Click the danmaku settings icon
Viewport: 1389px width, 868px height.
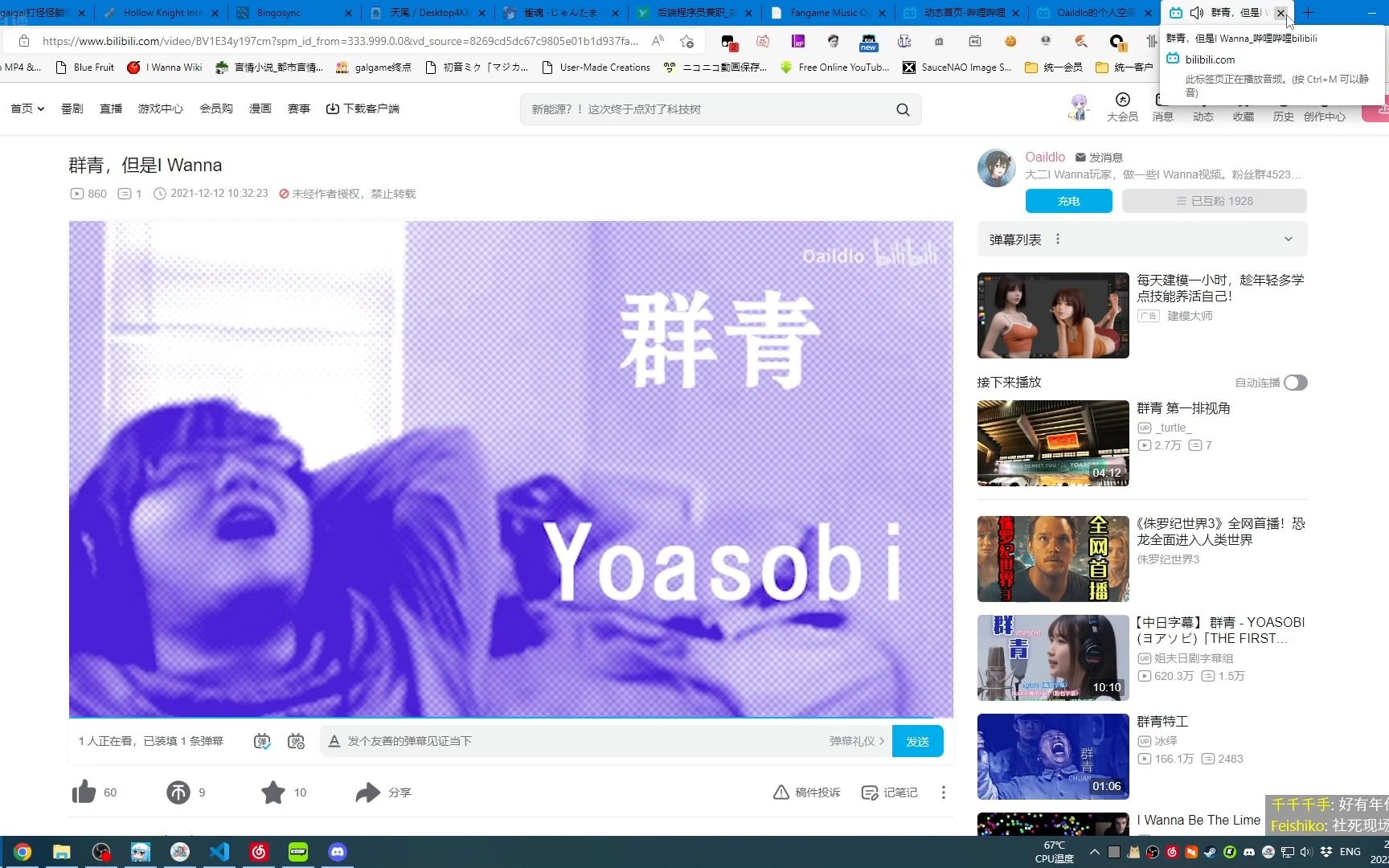pos(296,741)
